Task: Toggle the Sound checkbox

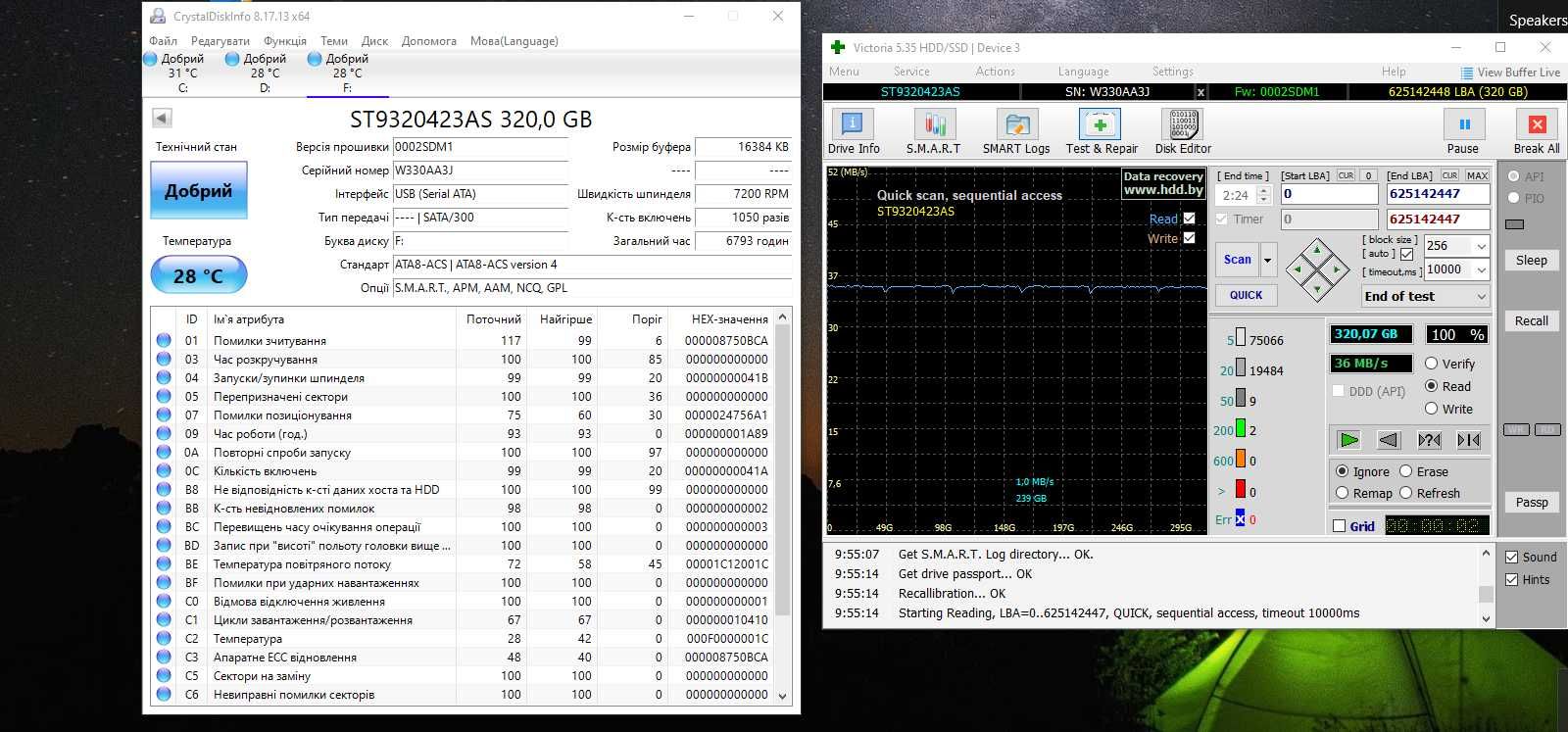Action: click(x=1512, y=557)
